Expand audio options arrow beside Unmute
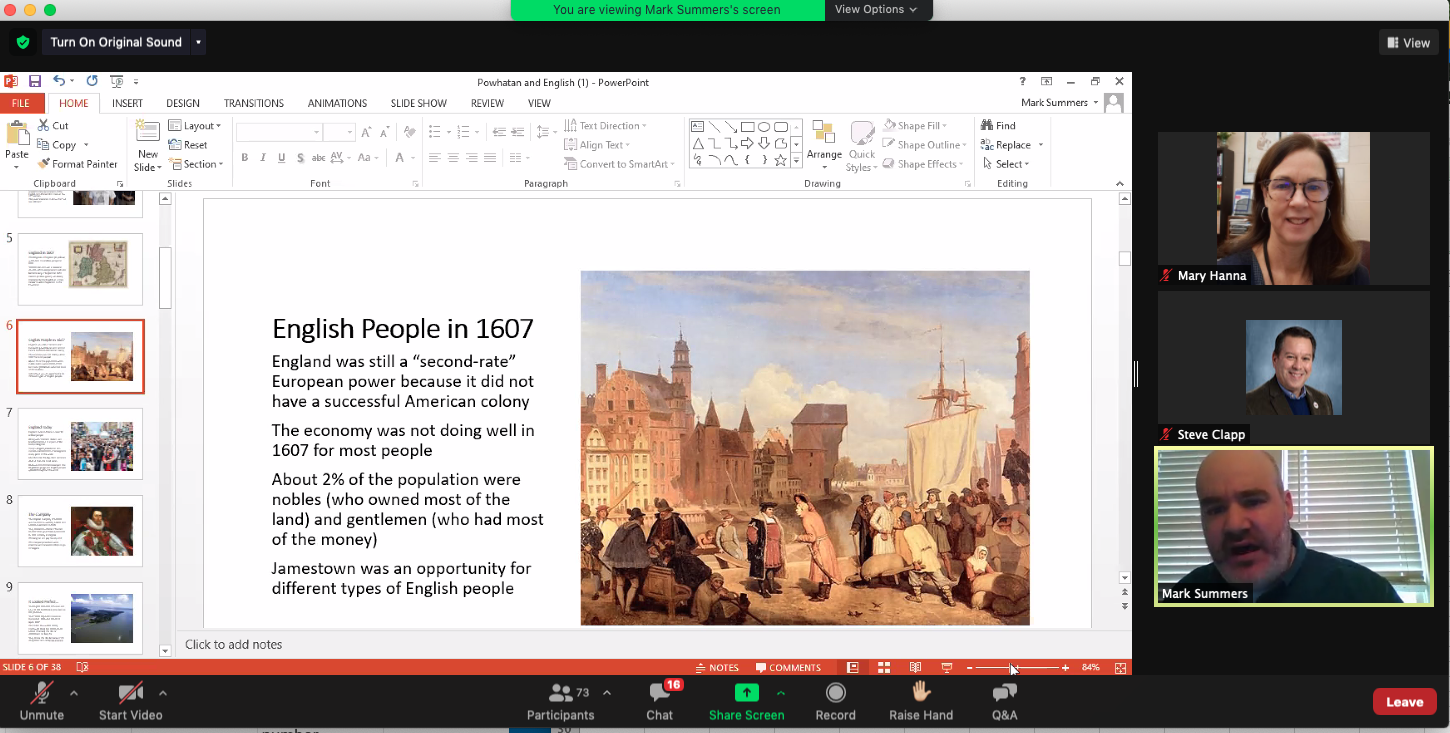The width and height of the screenshot is (1450, 733). pos(74,692)
